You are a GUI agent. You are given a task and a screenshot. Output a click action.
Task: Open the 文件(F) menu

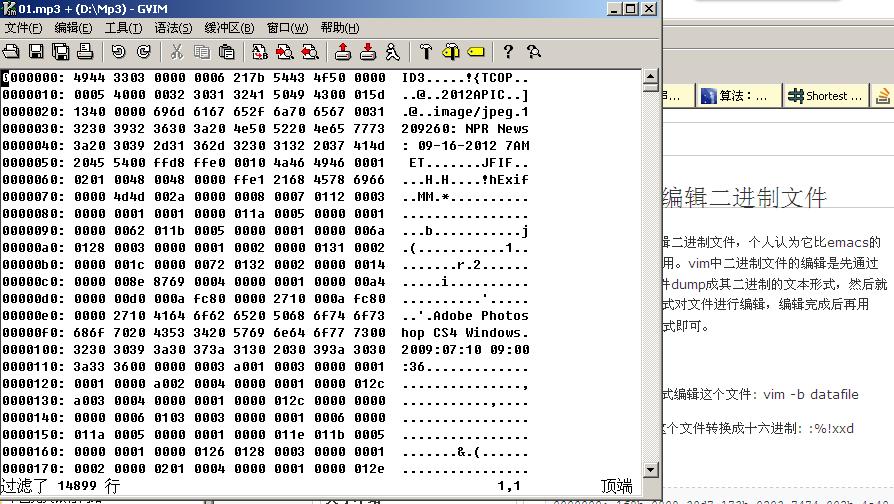click(x=23, y=28)
